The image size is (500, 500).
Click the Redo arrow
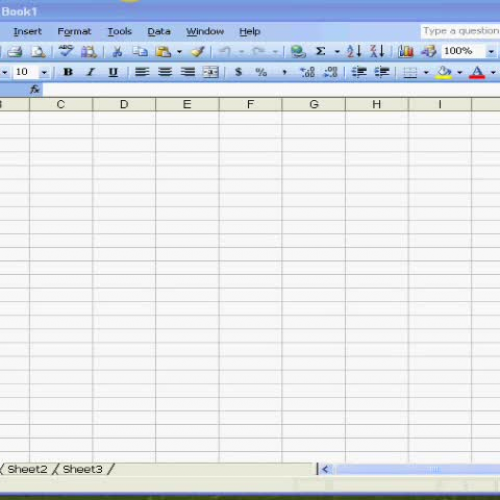click(x=259, y=52)
